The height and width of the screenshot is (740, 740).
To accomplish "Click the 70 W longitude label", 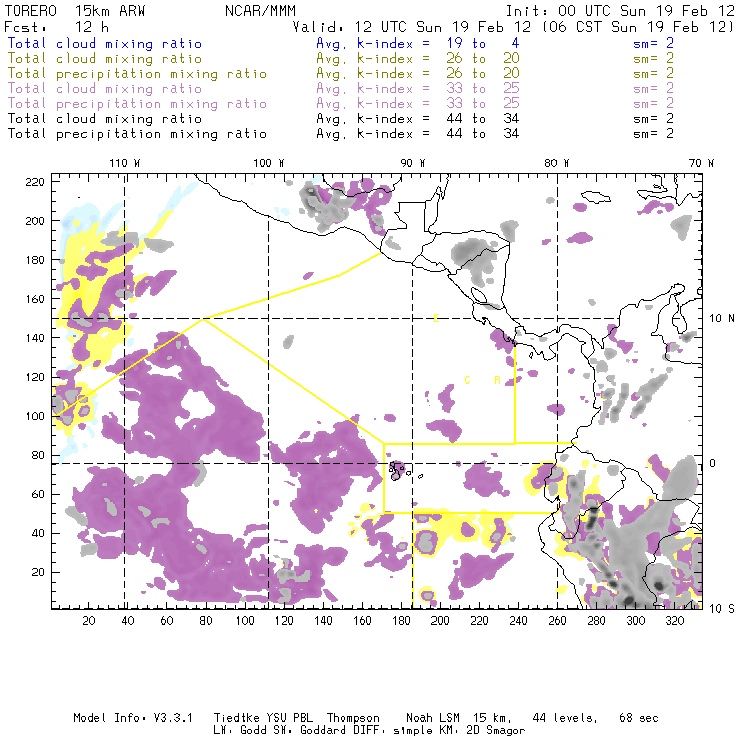I will 700,162.
